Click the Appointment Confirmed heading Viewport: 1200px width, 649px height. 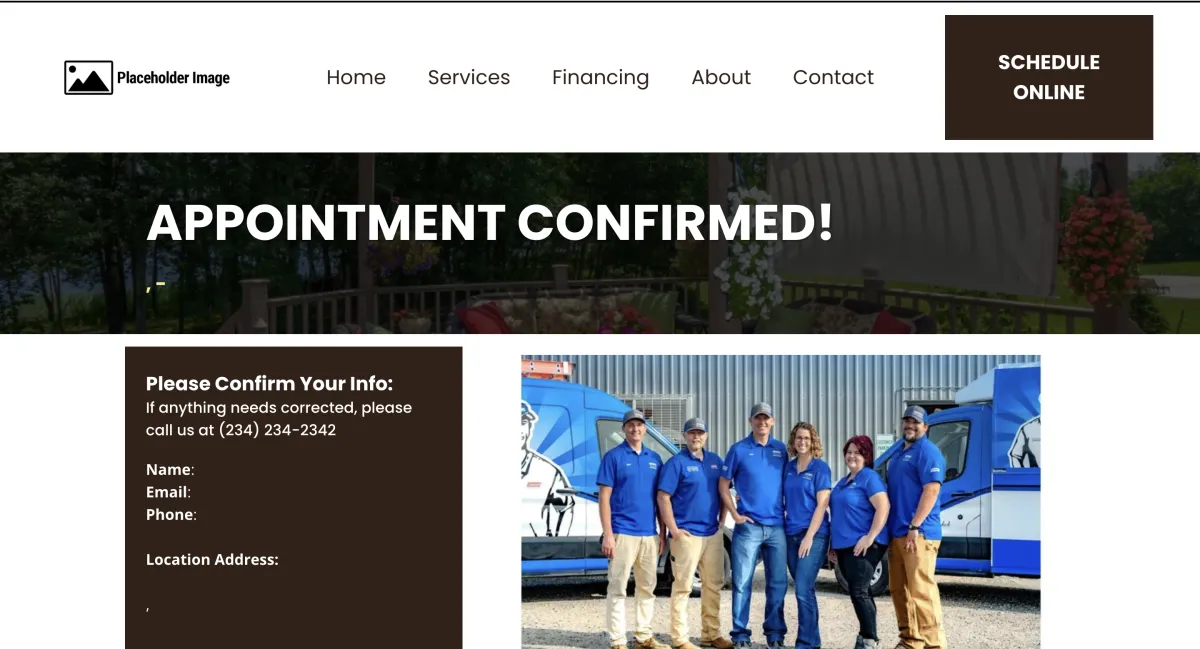[x=490, y=223]
